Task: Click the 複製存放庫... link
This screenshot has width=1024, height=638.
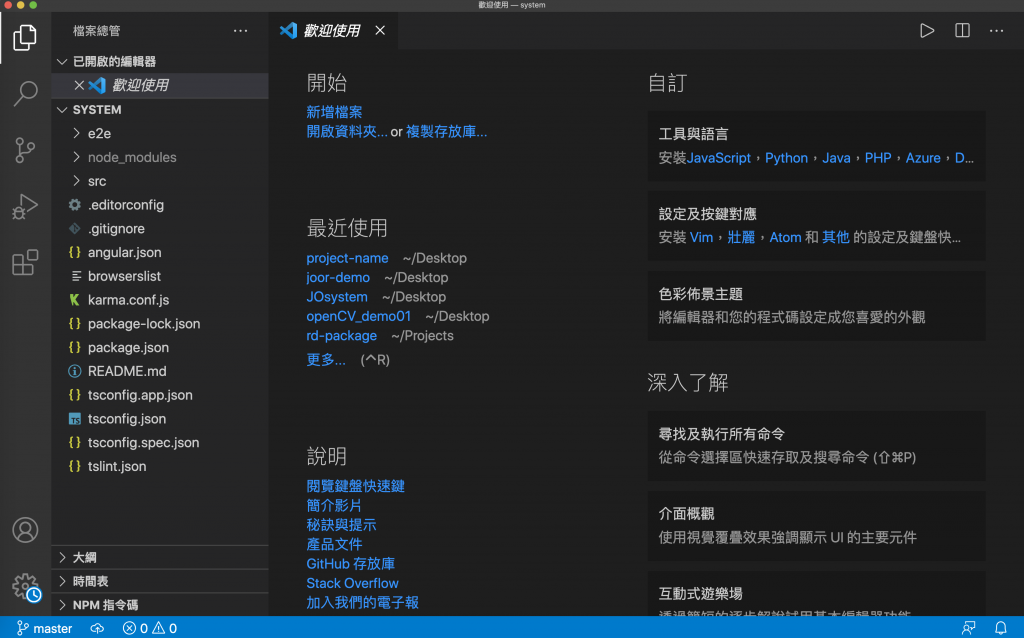Action: point(447,131)
